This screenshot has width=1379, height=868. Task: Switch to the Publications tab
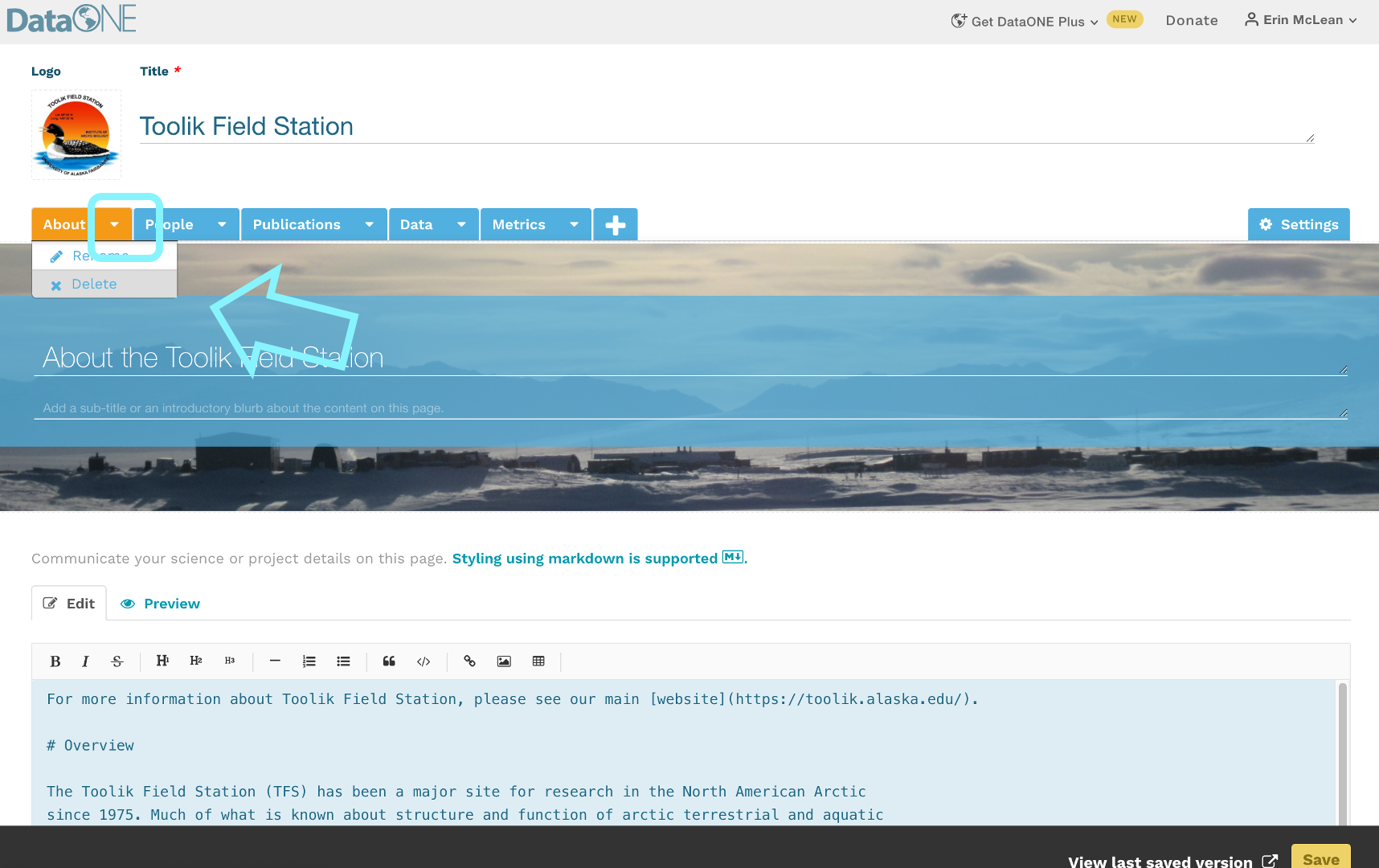297,225
